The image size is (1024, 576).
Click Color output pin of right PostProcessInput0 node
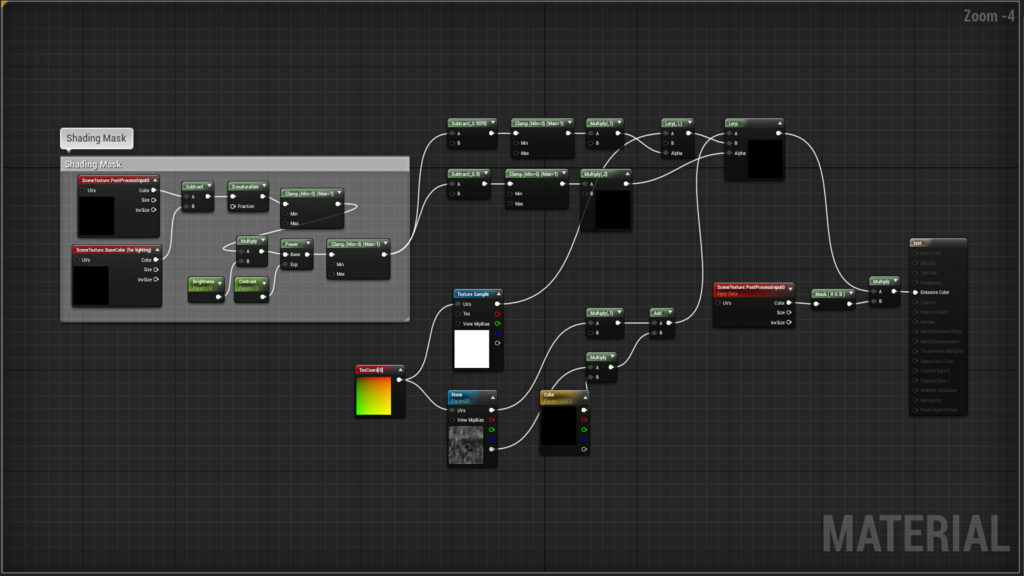coord(789,303)
